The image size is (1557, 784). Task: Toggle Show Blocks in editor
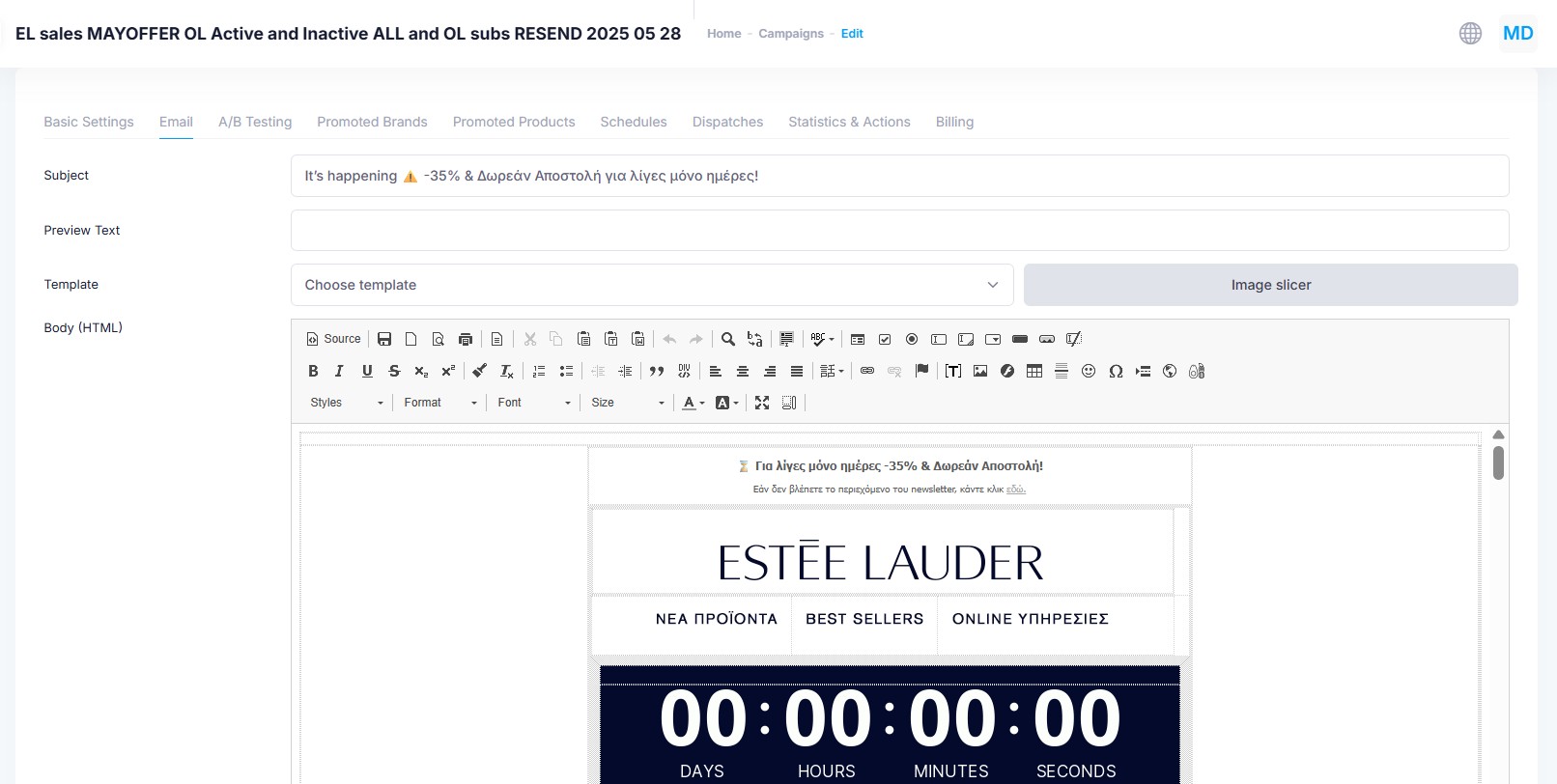tap(789, 403)
